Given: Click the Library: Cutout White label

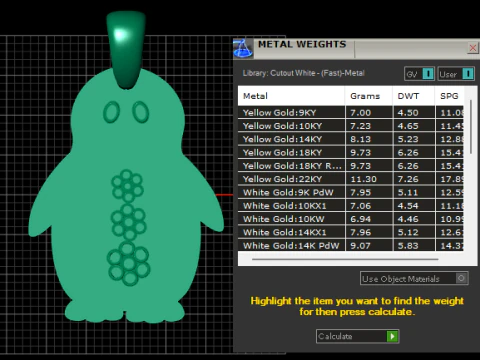Looking at the screenshot, I should (x=304, y=73).
